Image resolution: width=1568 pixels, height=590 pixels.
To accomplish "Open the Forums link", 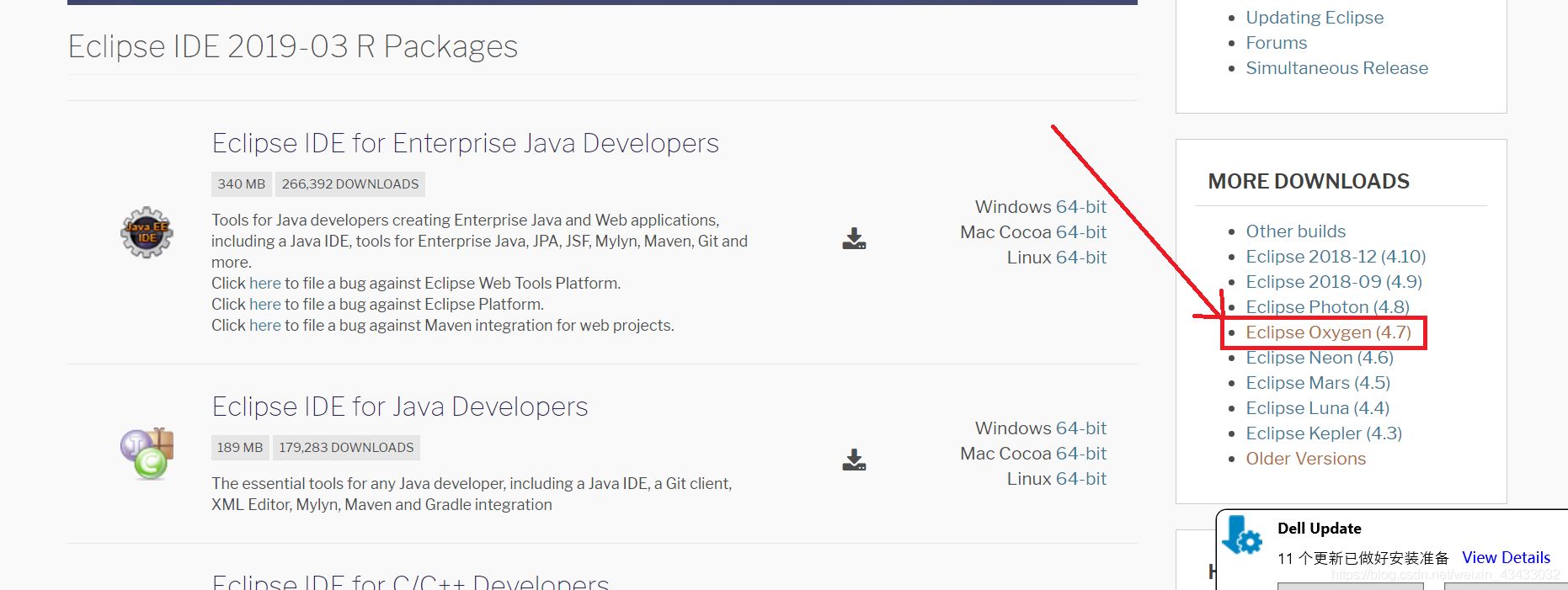I will point(1277,43).
